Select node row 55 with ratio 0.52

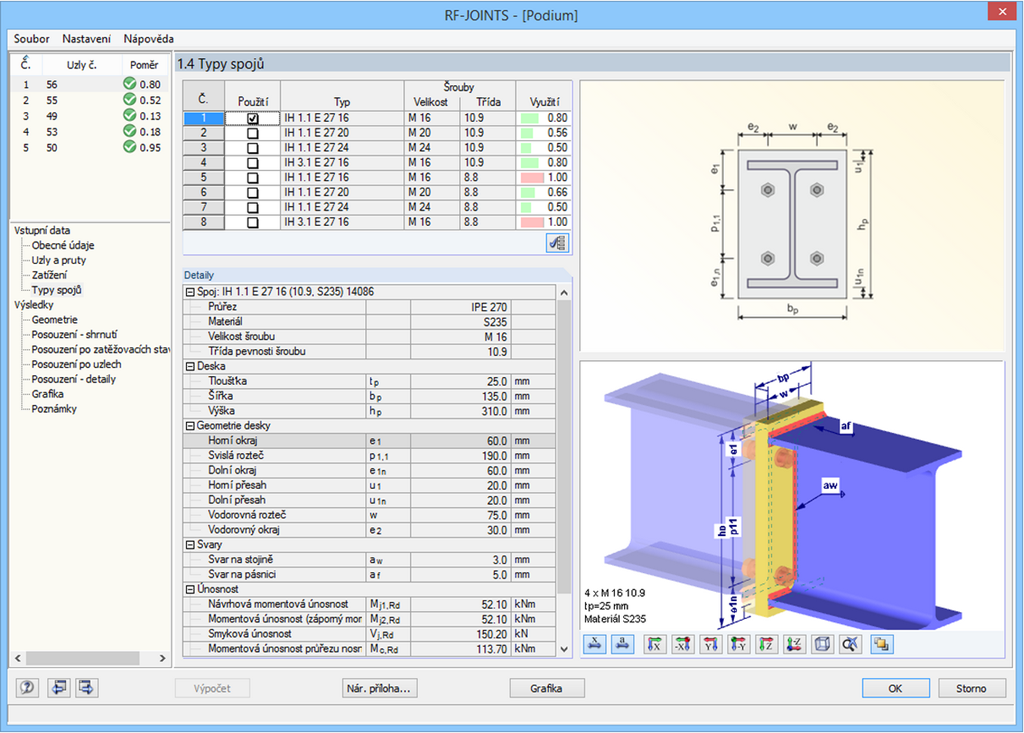pyautogui.click(x=89, y=100)
